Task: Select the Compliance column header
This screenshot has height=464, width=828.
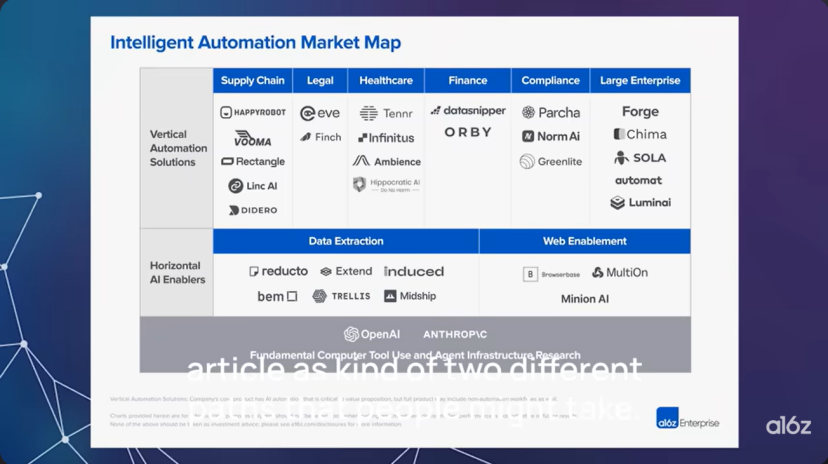Action: (x=550, y=81)
